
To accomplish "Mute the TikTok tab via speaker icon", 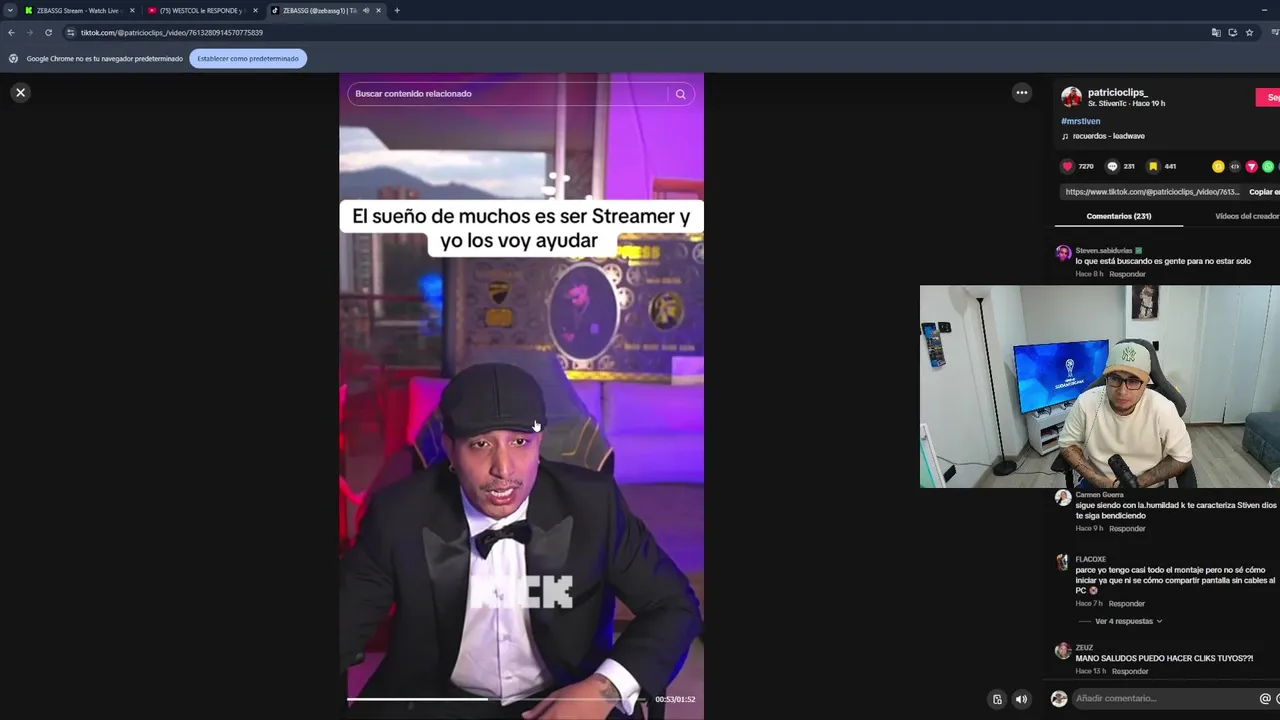I will 365,10.
